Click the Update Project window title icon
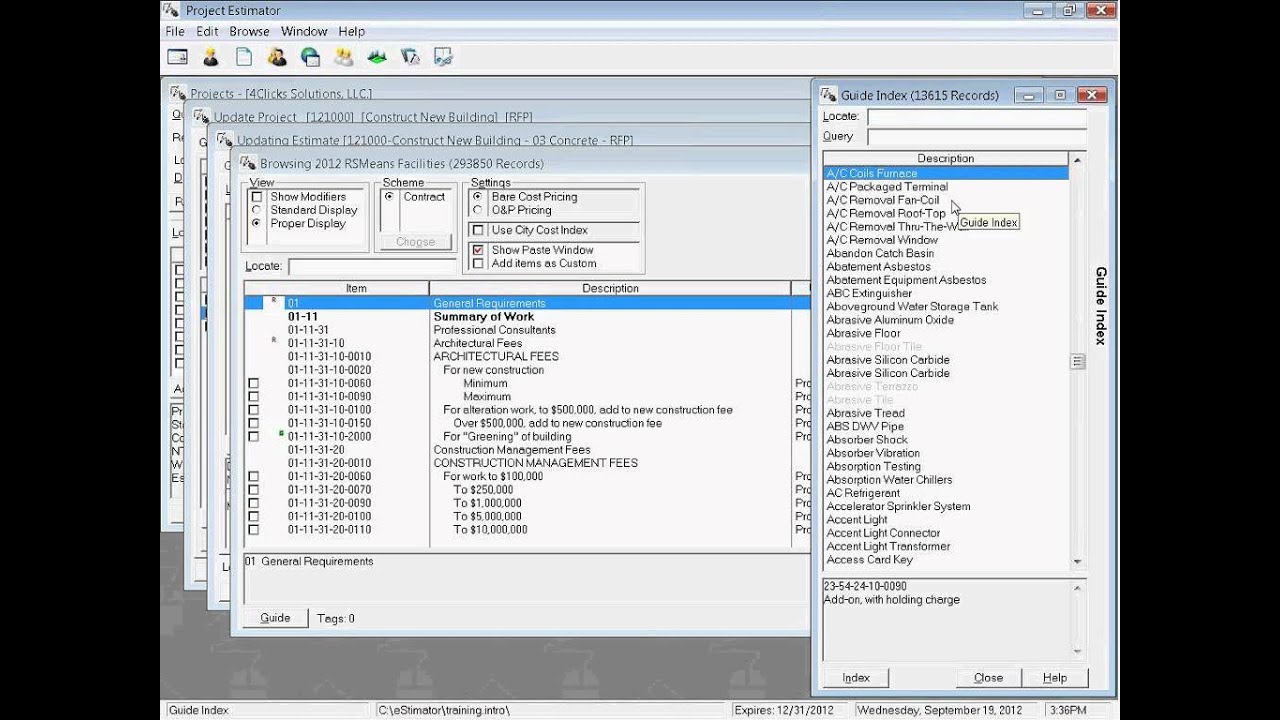Viewport: 1280px width, 720px height. pyautogui.click(x=201, y=117)
